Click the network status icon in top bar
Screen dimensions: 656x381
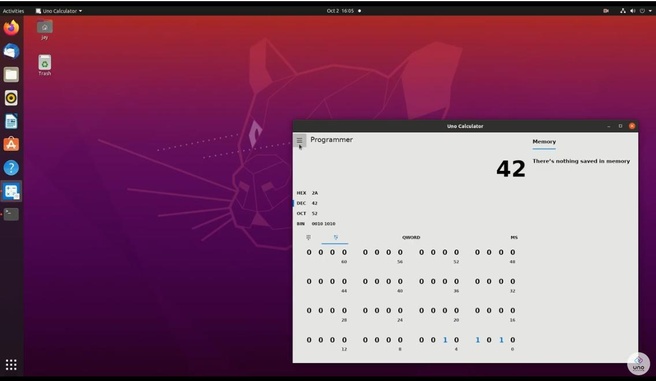click(x=623, y=11)
